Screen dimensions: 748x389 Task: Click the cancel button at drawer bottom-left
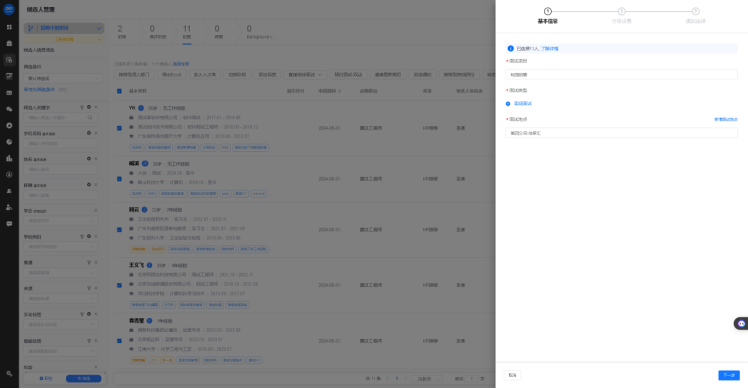click(x=512, y=375)
